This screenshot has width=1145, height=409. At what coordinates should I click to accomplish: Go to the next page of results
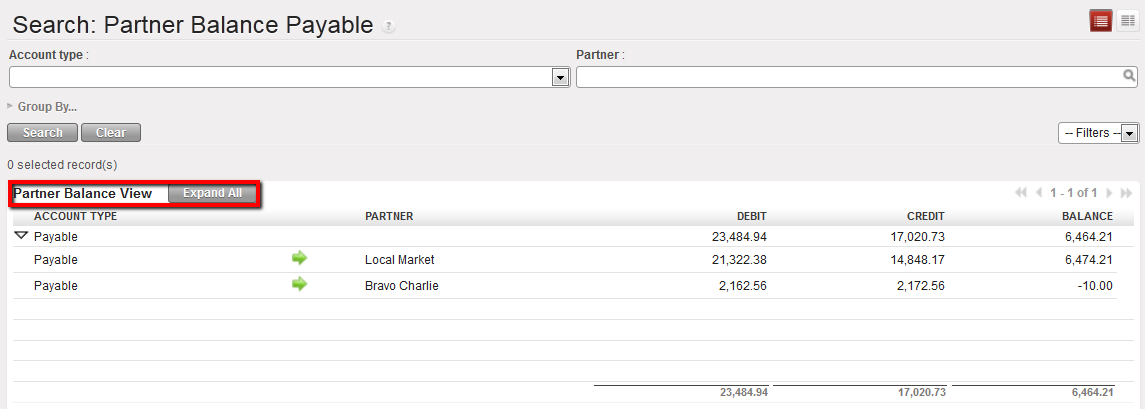[1108, 193]
